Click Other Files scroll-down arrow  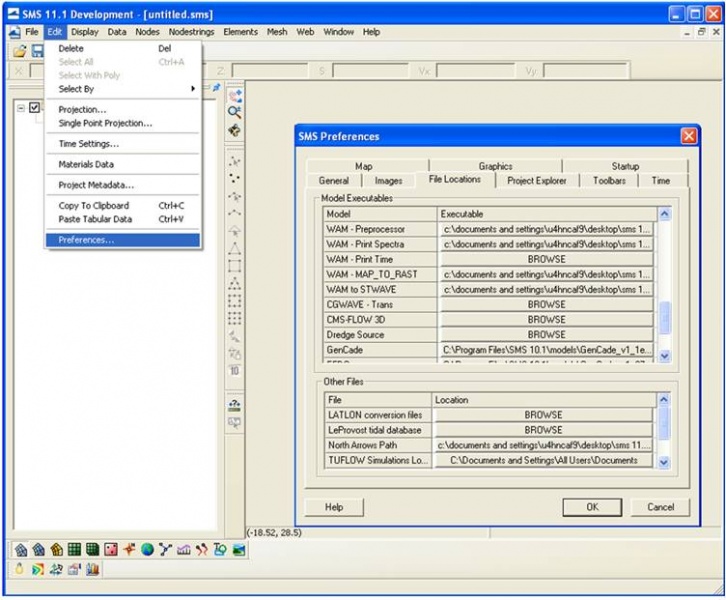pos(663,462)
